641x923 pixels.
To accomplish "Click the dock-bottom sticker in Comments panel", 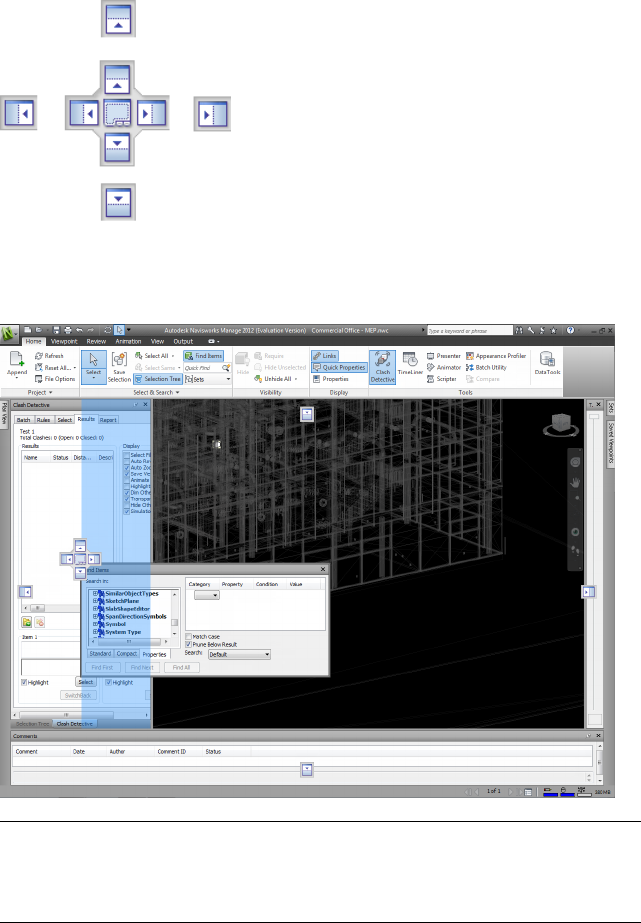I will click(x=307, y=769).
